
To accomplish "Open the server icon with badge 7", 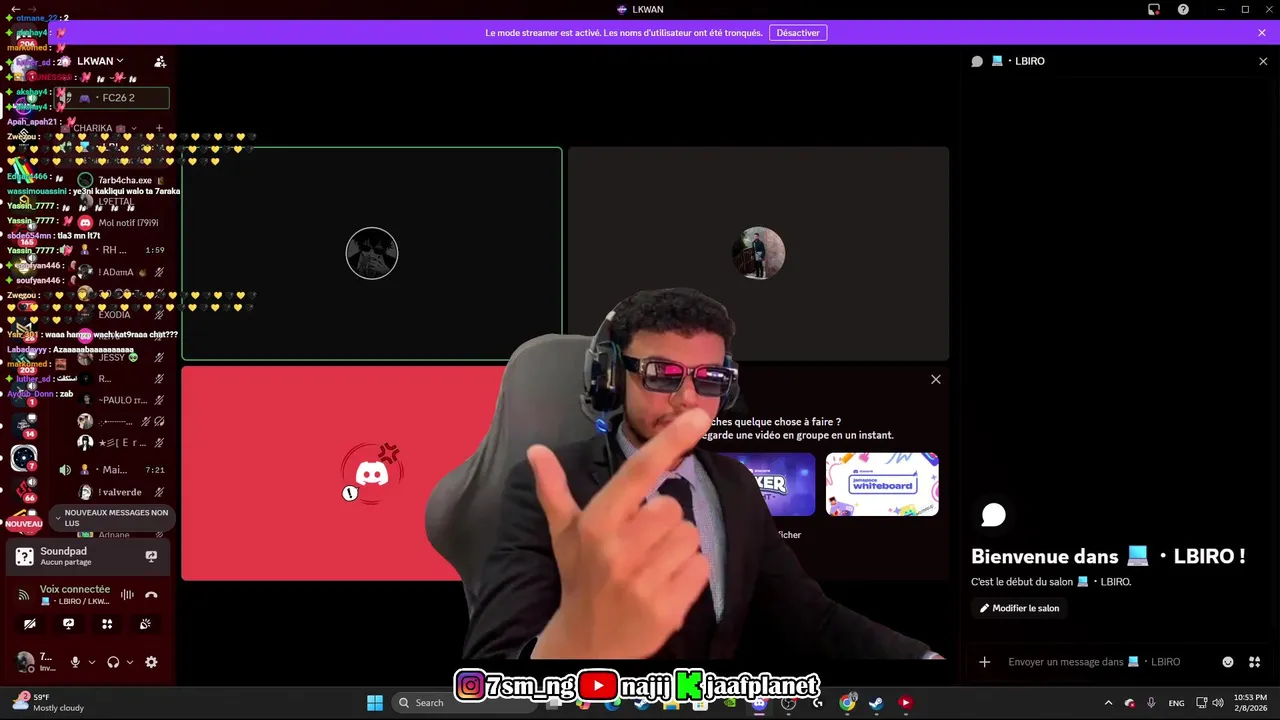I will 24,458.
